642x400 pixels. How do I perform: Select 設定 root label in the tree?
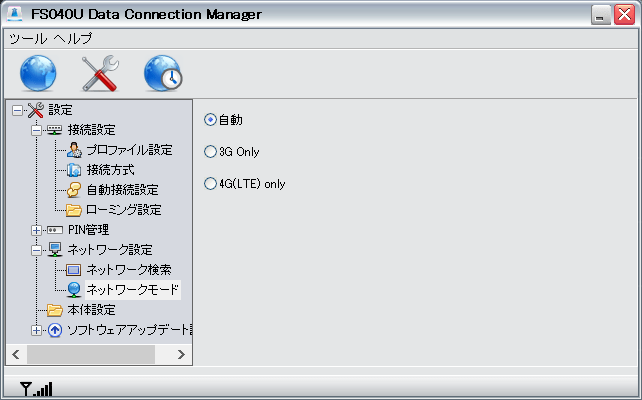pos(60,110)
